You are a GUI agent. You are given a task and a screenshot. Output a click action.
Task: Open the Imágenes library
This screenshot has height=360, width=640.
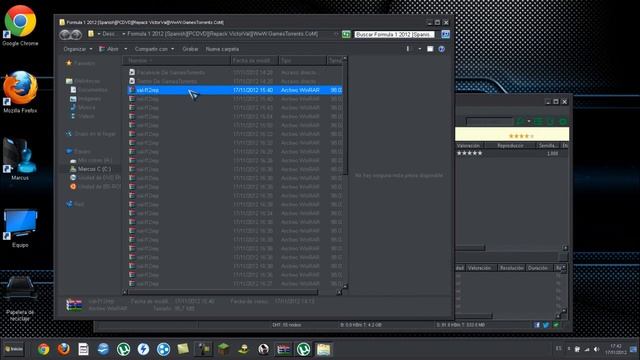(x=85, y=99)
